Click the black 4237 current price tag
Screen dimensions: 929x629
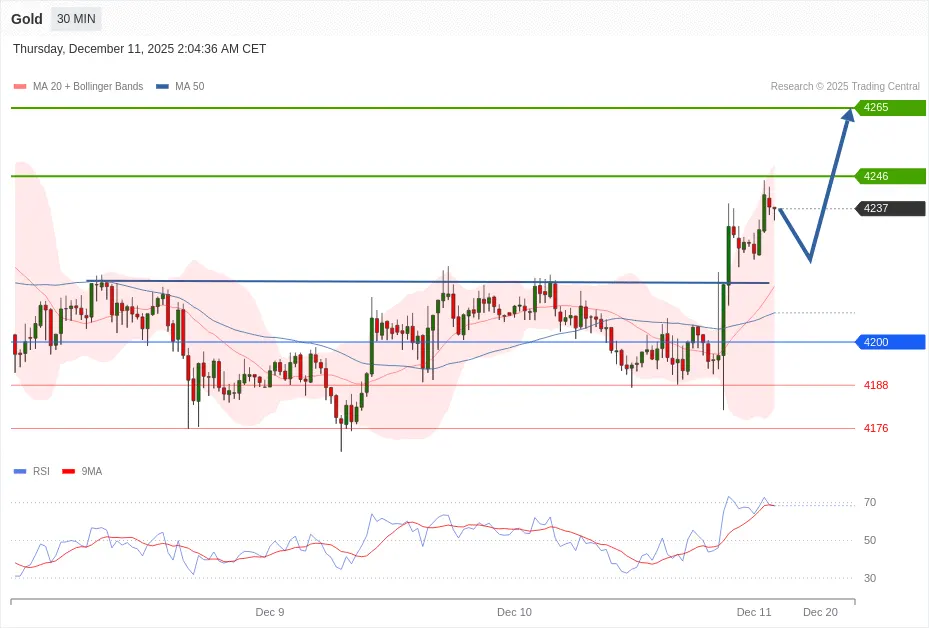(889, 208)
